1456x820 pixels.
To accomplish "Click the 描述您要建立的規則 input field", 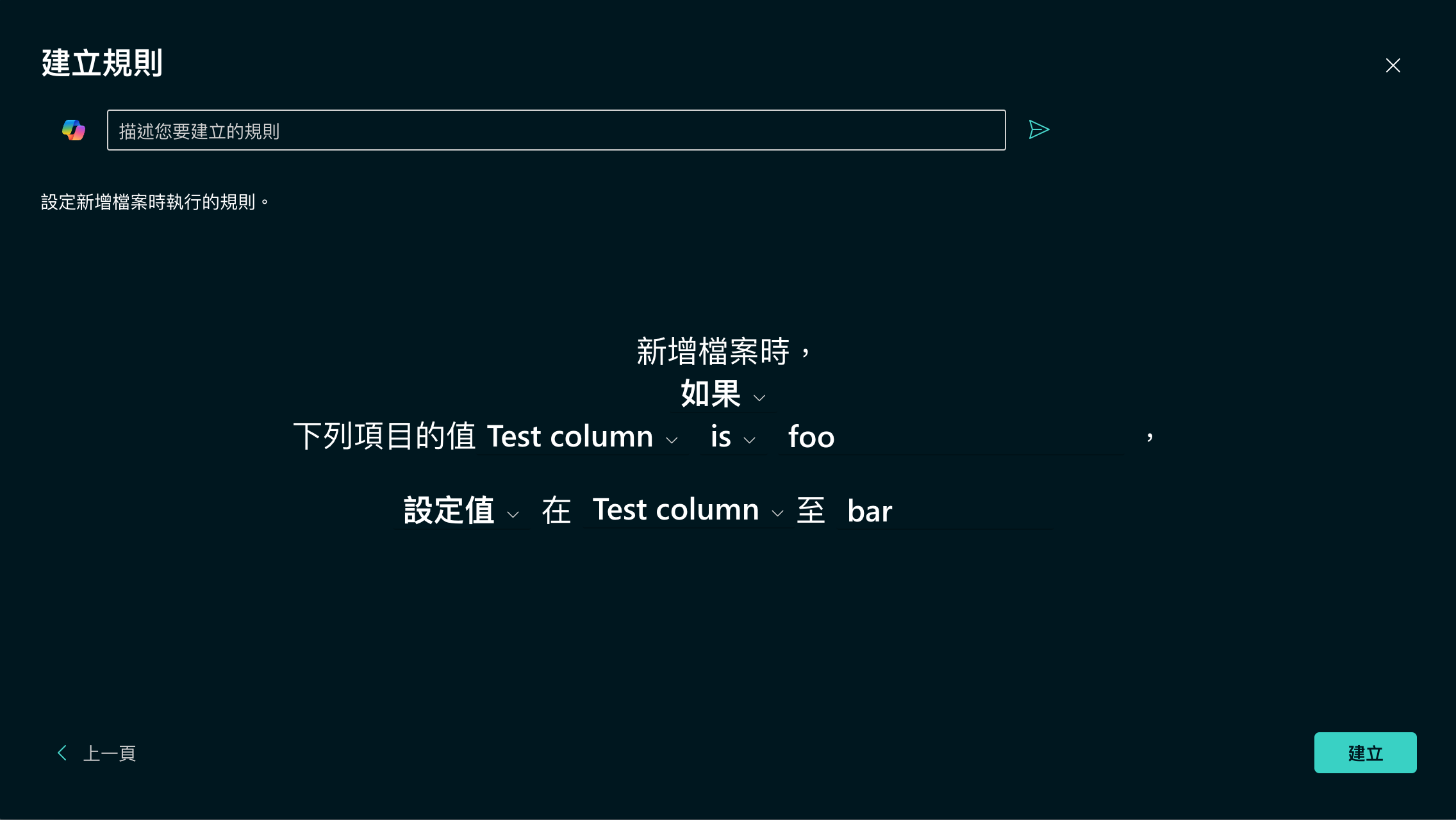I will pyautogui.click(x=557, y=130).
